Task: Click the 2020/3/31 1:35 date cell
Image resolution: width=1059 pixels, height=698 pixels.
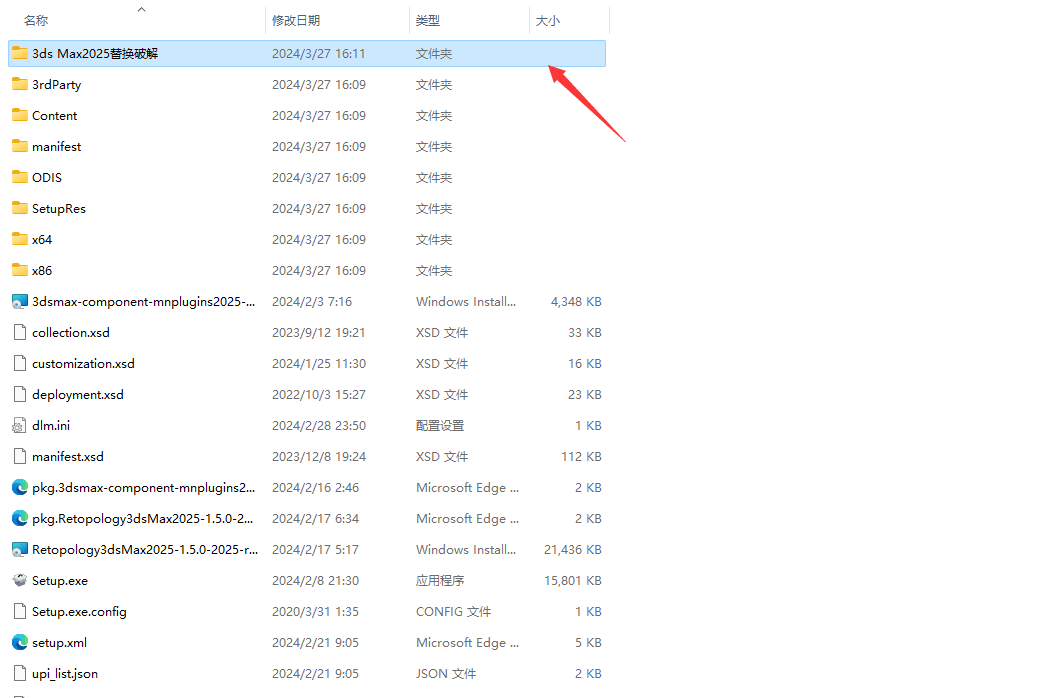Action: click(x=315, y=612)
